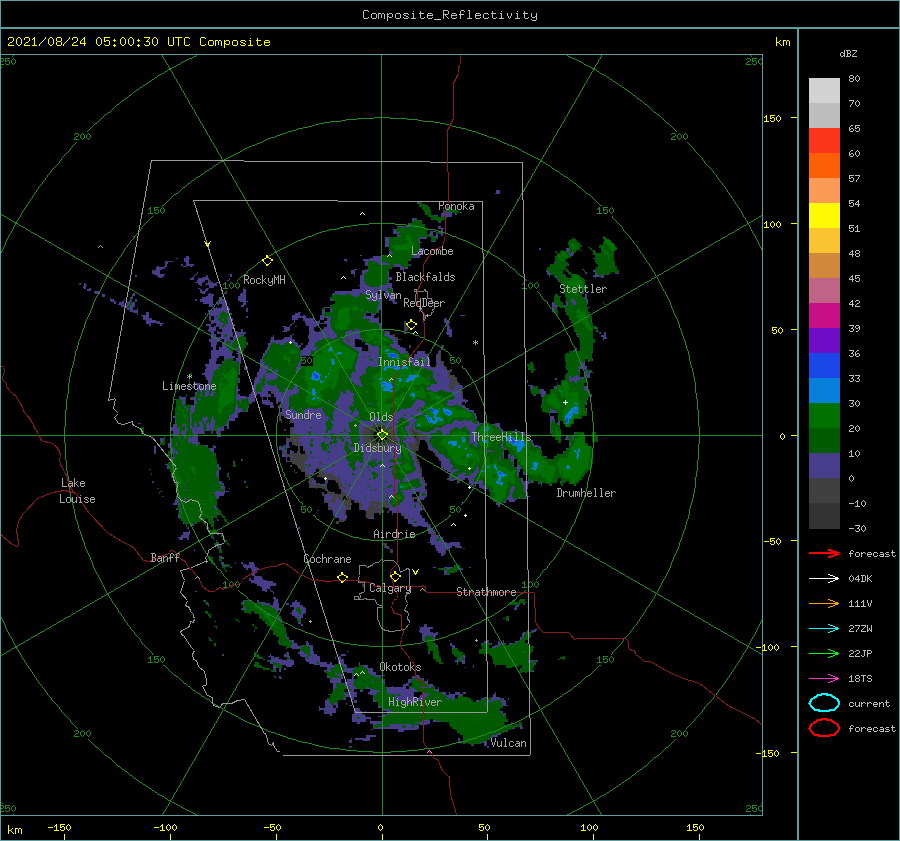
Task: Select the slate-purple swatch between 10 and 0
Action: (824, 466)
